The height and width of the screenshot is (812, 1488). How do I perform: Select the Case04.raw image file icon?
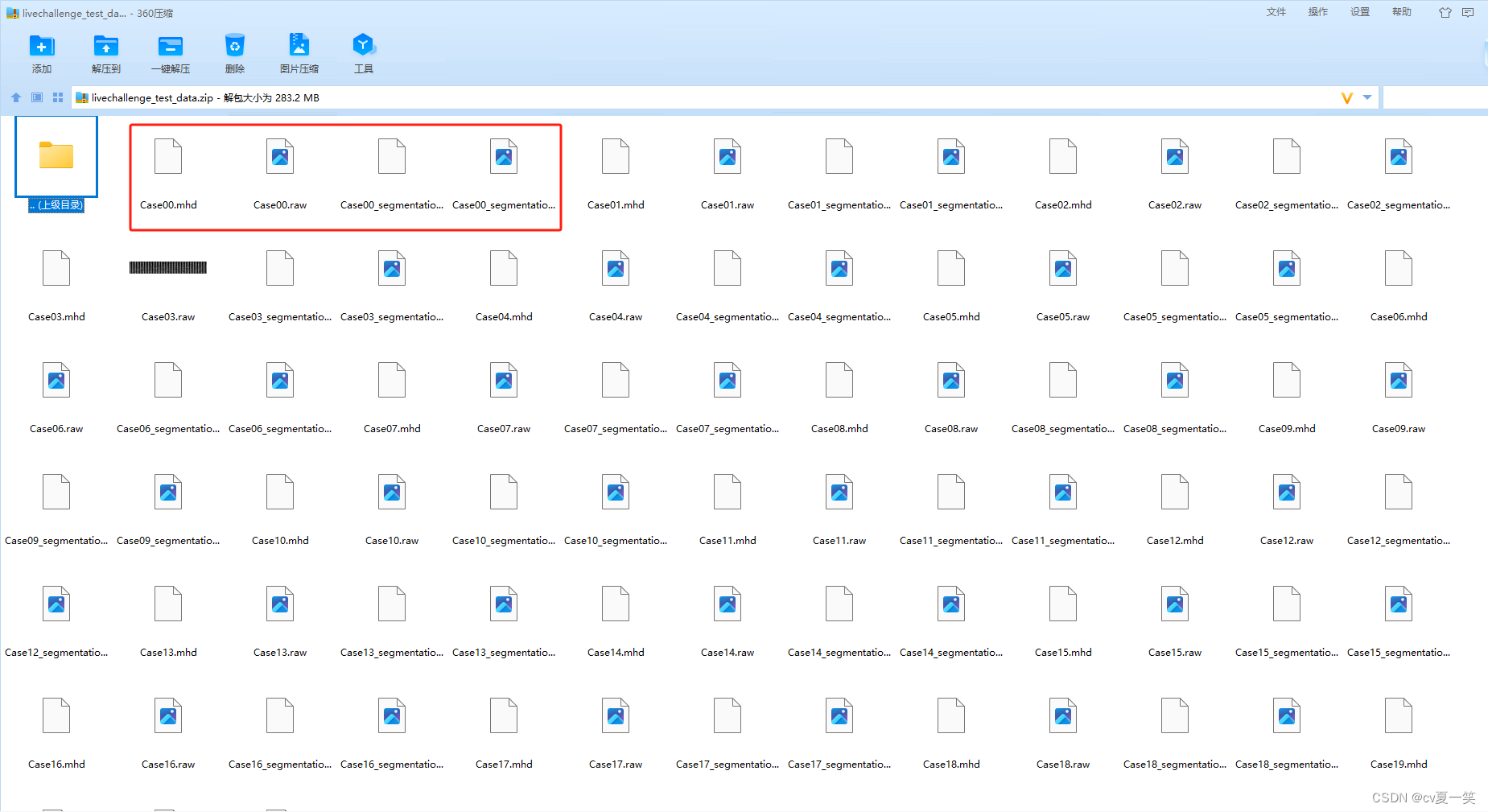coord(616,268)
